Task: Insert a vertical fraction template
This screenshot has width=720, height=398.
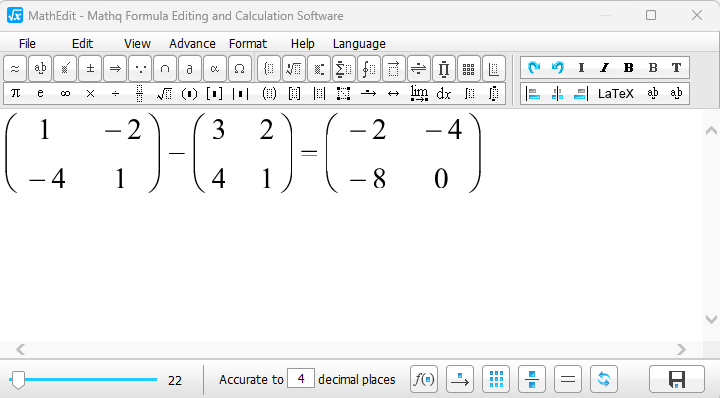Action: coord(140,94)
